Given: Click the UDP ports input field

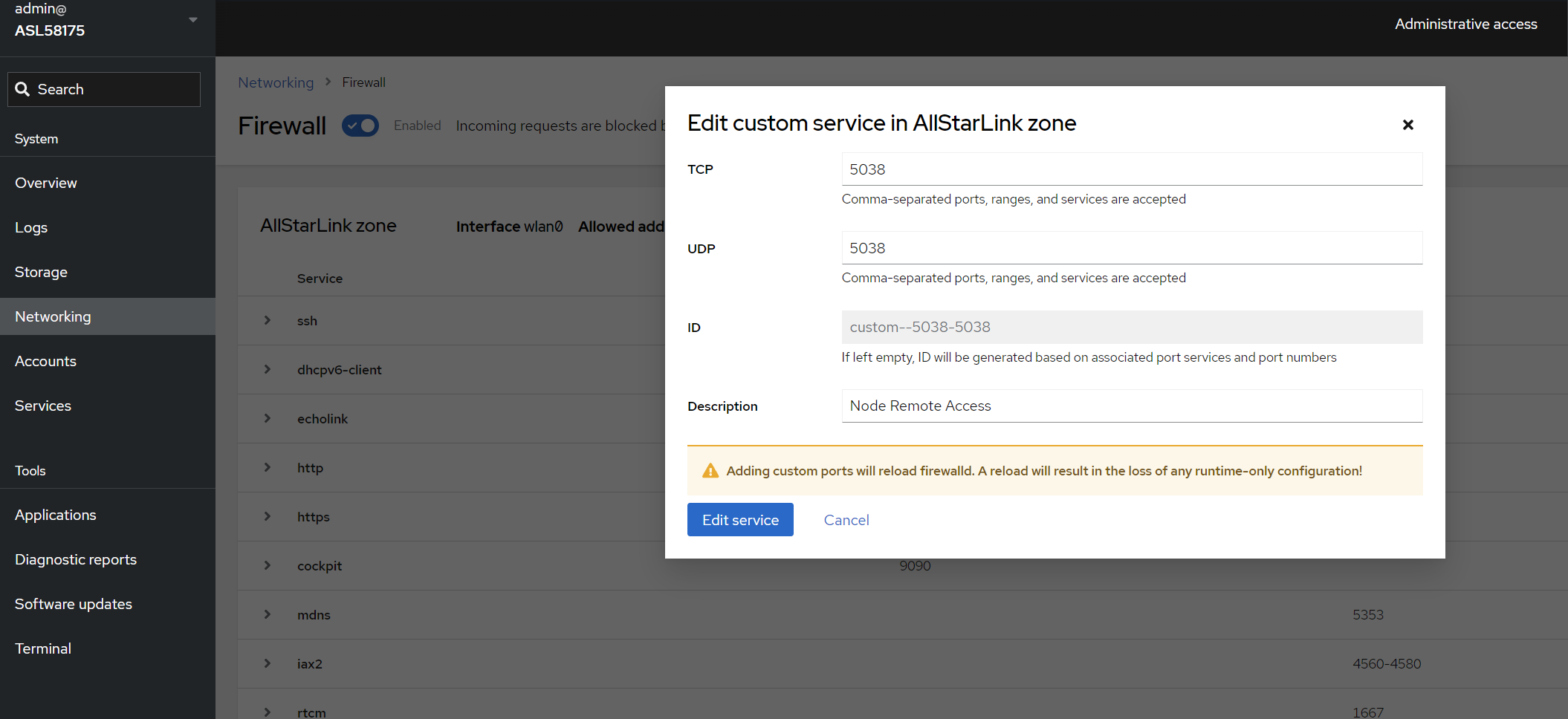Looking at the screenshot, I should pyautogui.click(x=1132, y=248).
